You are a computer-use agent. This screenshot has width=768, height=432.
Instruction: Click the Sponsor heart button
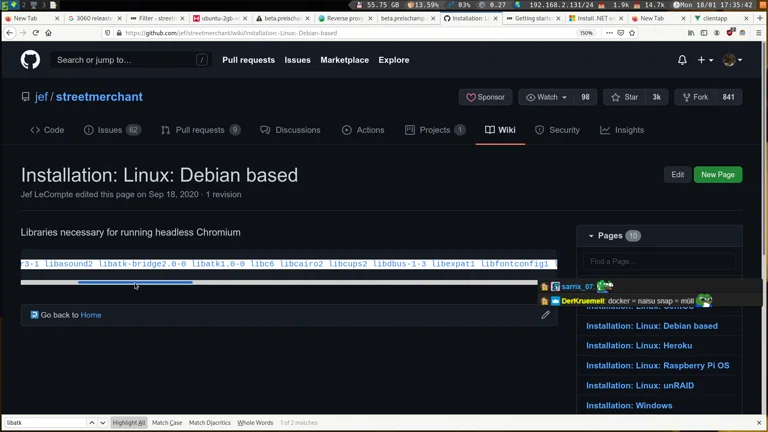click(x=485, y=97)
